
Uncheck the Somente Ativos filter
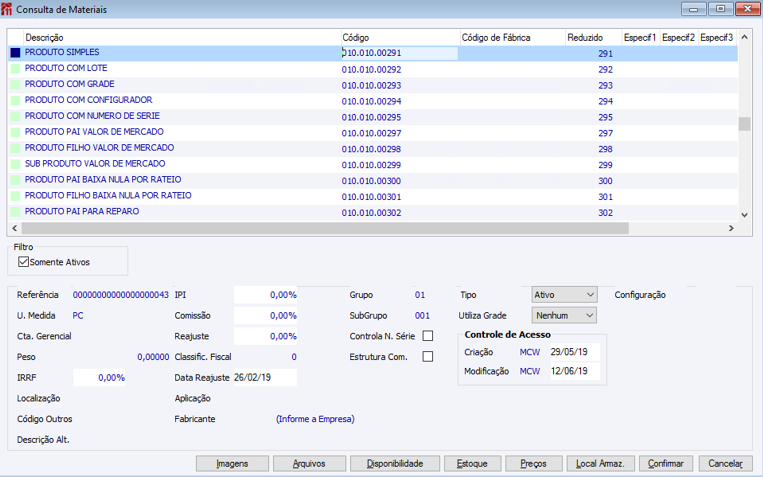[x=23, y=262]
